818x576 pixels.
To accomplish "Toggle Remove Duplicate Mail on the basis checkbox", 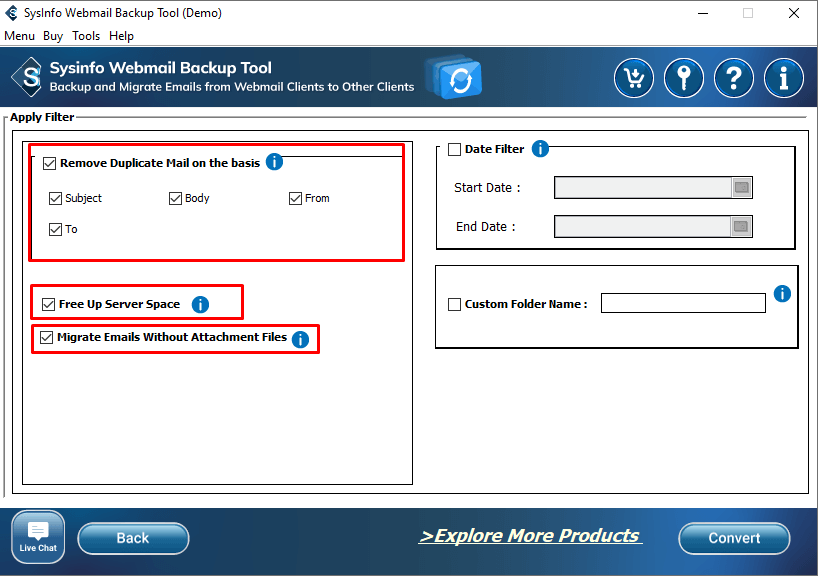I will point(50,163).
